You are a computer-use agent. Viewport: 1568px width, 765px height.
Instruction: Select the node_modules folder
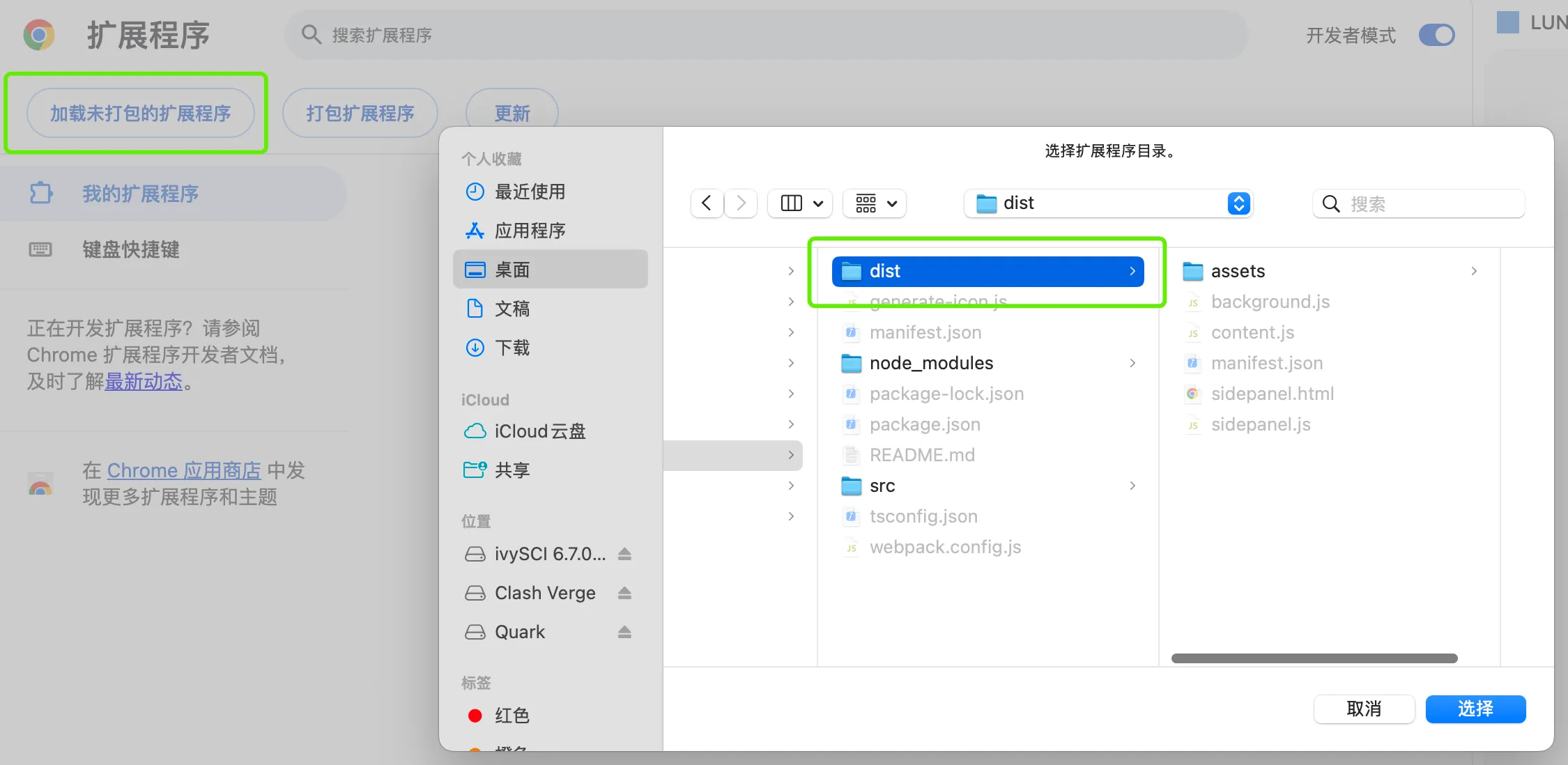[x=931, y=363]
